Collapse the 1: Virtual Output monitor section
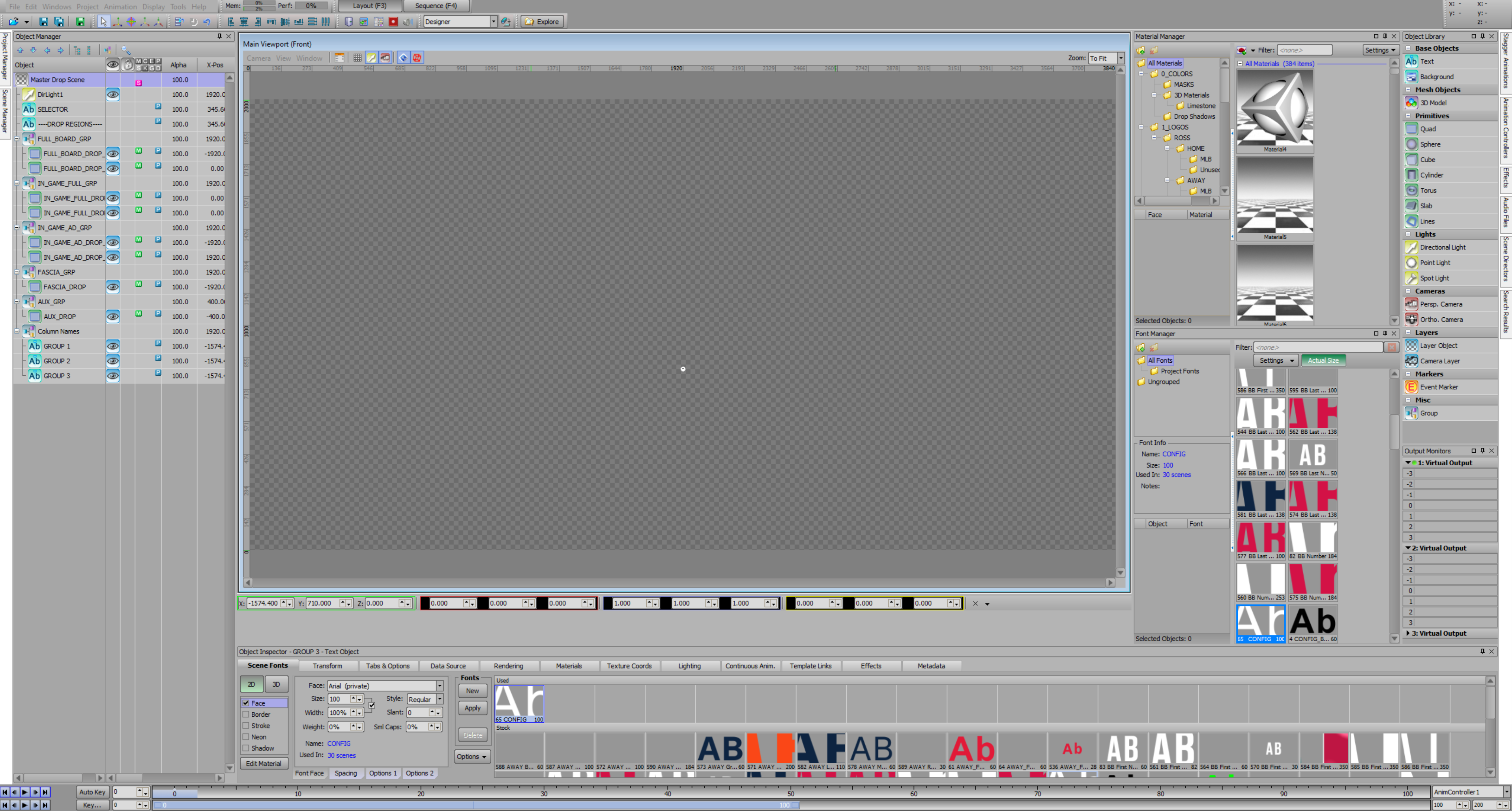Viewport: 1512px width, 811px height. 1408,463
